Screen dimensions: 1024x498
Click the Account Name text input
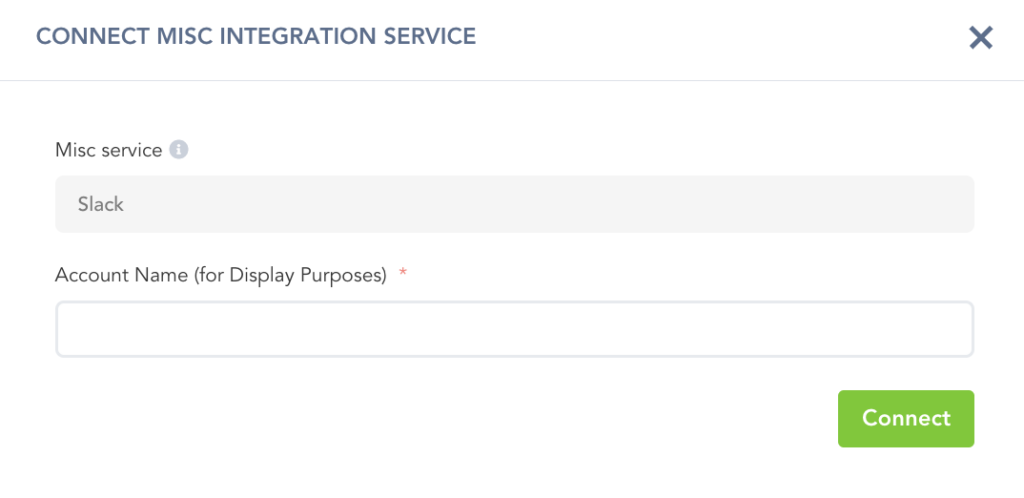(x=514, y=329)
